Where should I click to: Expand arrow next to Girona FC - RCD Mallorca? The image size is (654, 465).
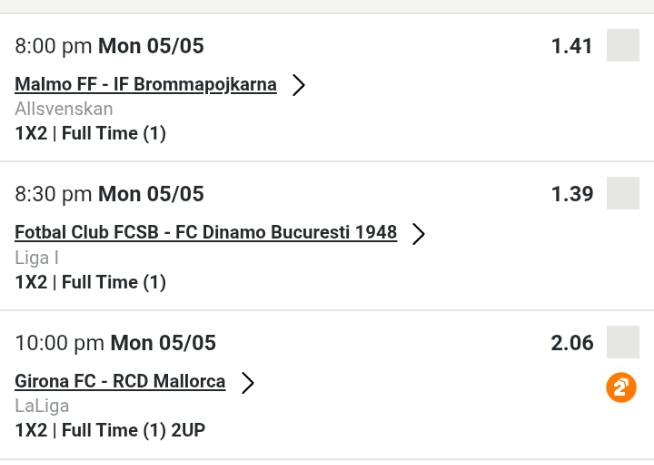point(246,382)
